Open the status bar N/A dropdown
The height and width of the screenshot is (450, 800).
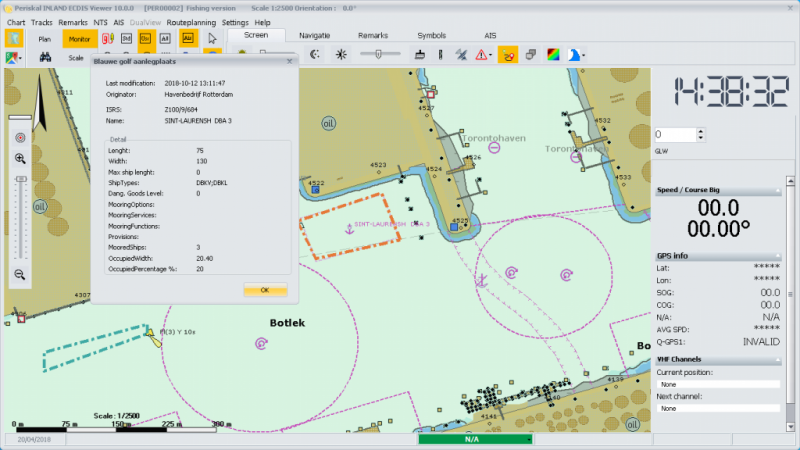529,439
